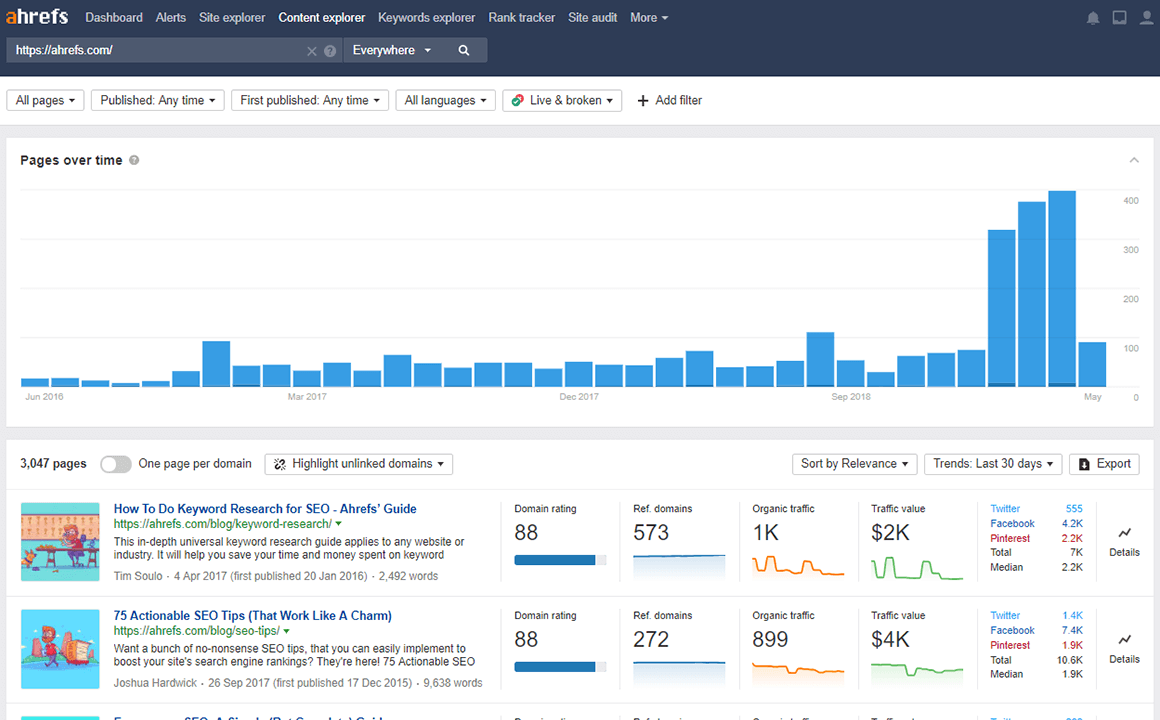Open Details for the Keyword Research article

point(1124,541)
